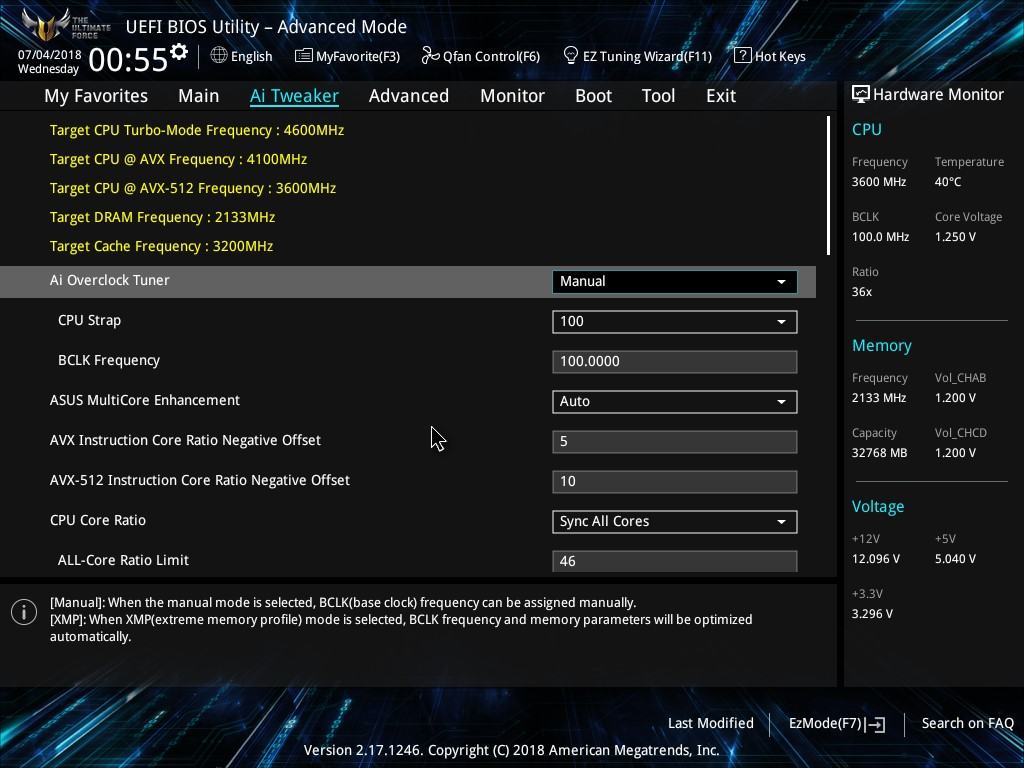This screenshot has width=1024, height=768.
Task: Click memory capacity 32768 MB value
Action: [x=879, y=453]
